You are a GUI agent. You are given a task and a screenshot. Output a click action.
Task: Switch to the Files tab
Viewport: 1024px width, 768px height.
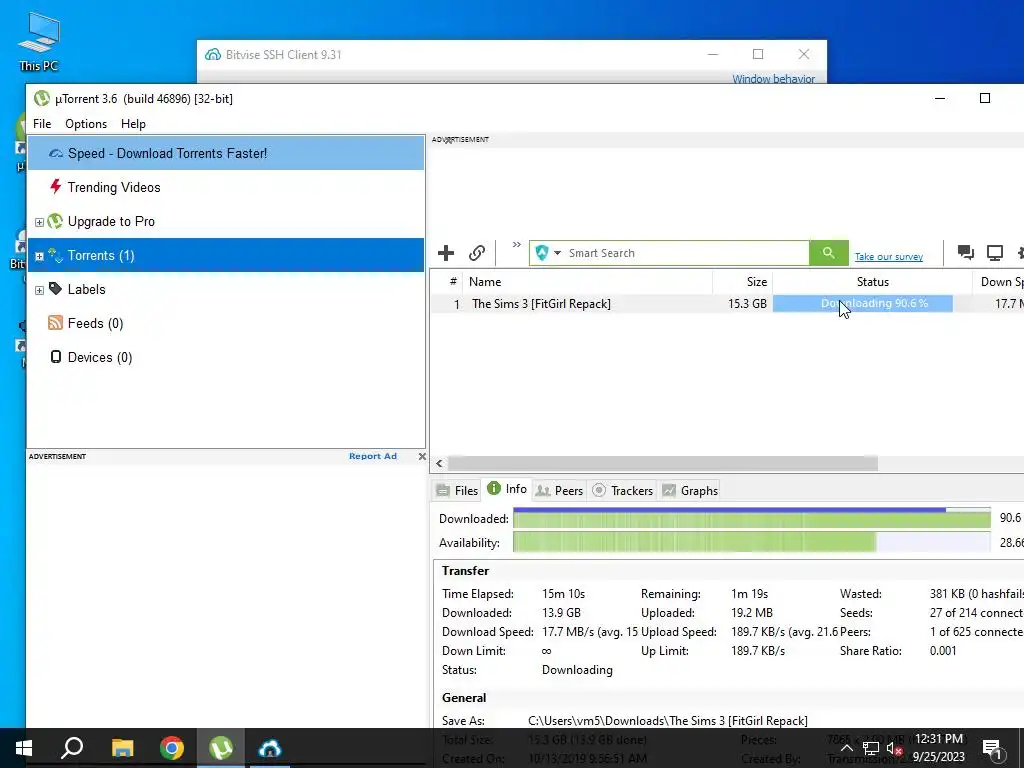click(457, 490)
